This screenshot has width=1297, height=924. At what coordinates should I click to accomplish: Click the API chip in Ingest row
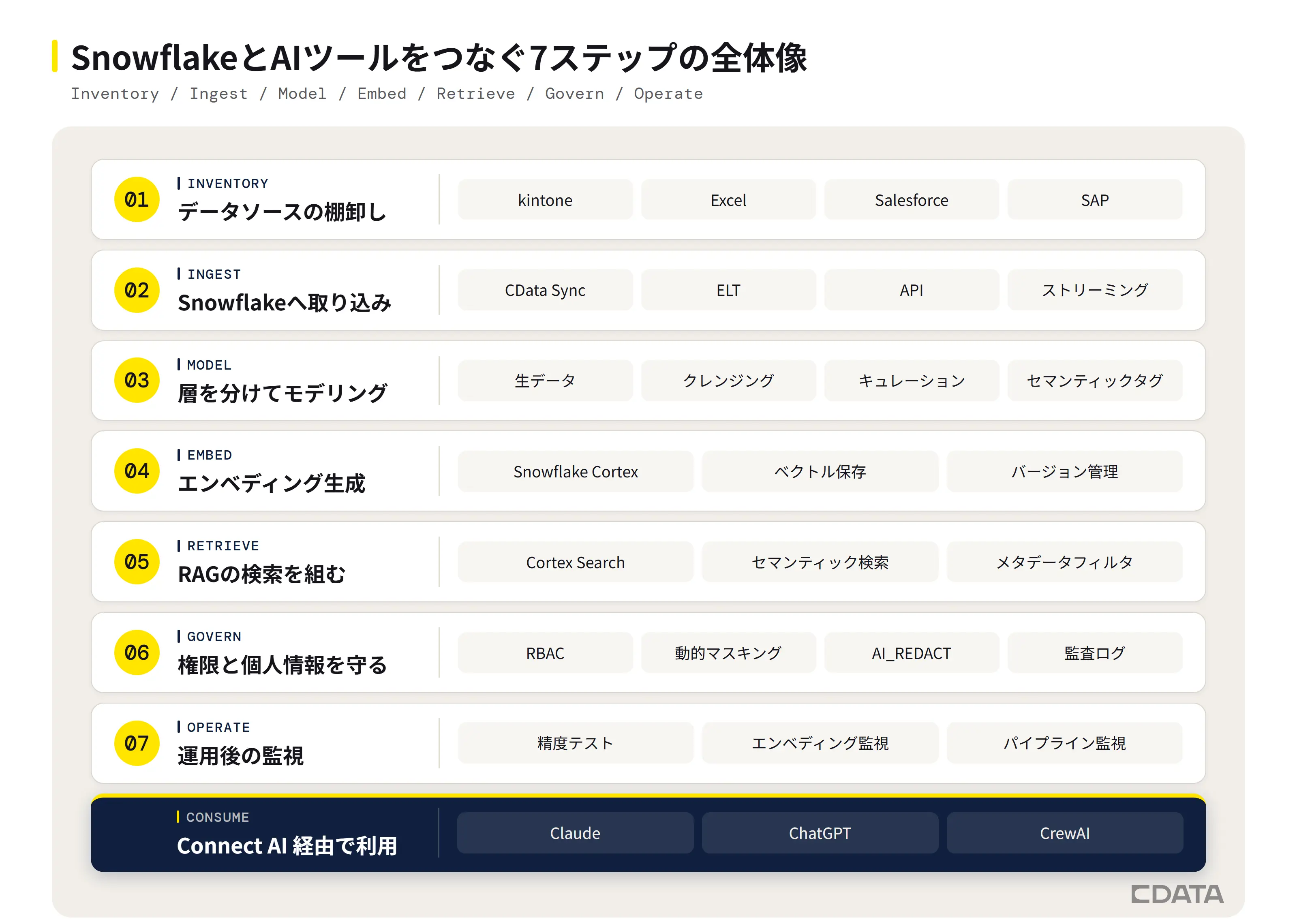click(911, 290)
